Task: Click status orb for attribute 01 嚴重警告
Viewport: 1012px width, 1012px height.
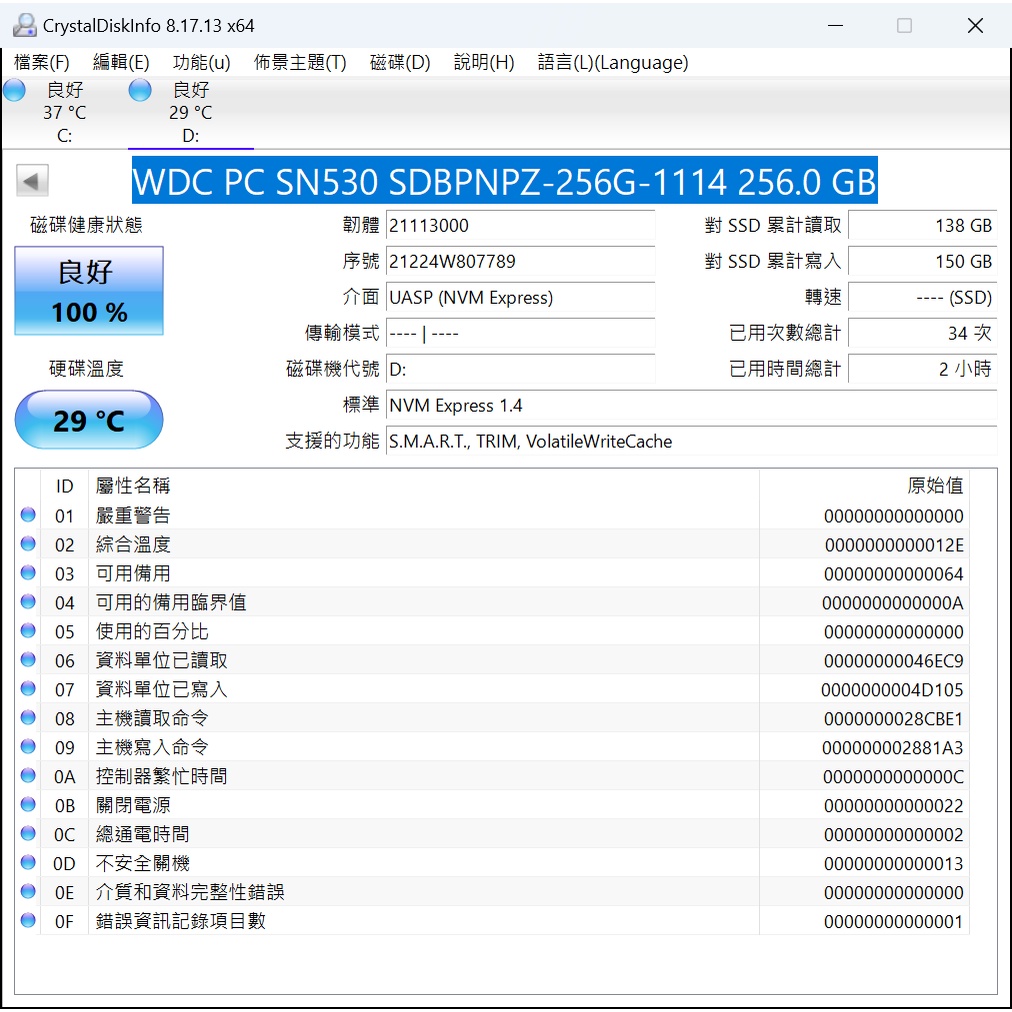Action: 28,515
